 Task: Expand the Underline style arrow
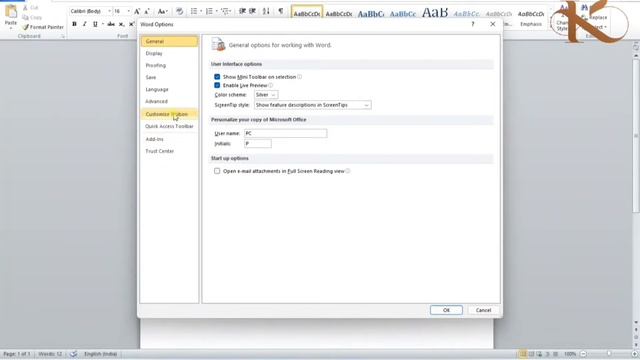click(102, 24)
